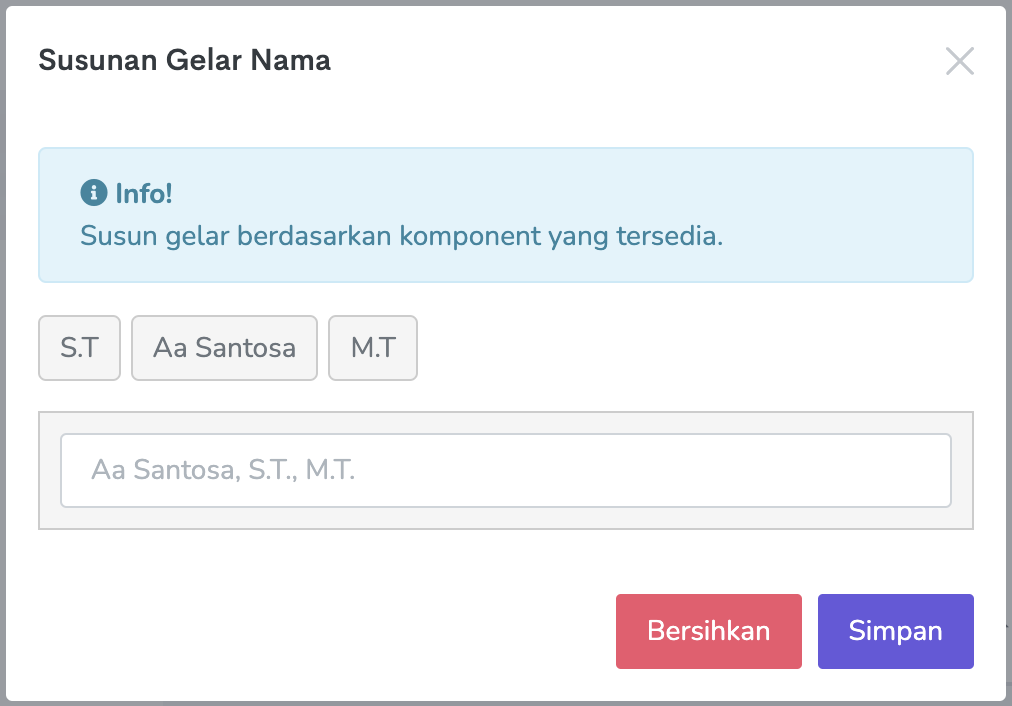Viewport: 1012px width, 706px height.
Task: Click the Susunan Gelar Nama heading
Action: click(184, 61)
